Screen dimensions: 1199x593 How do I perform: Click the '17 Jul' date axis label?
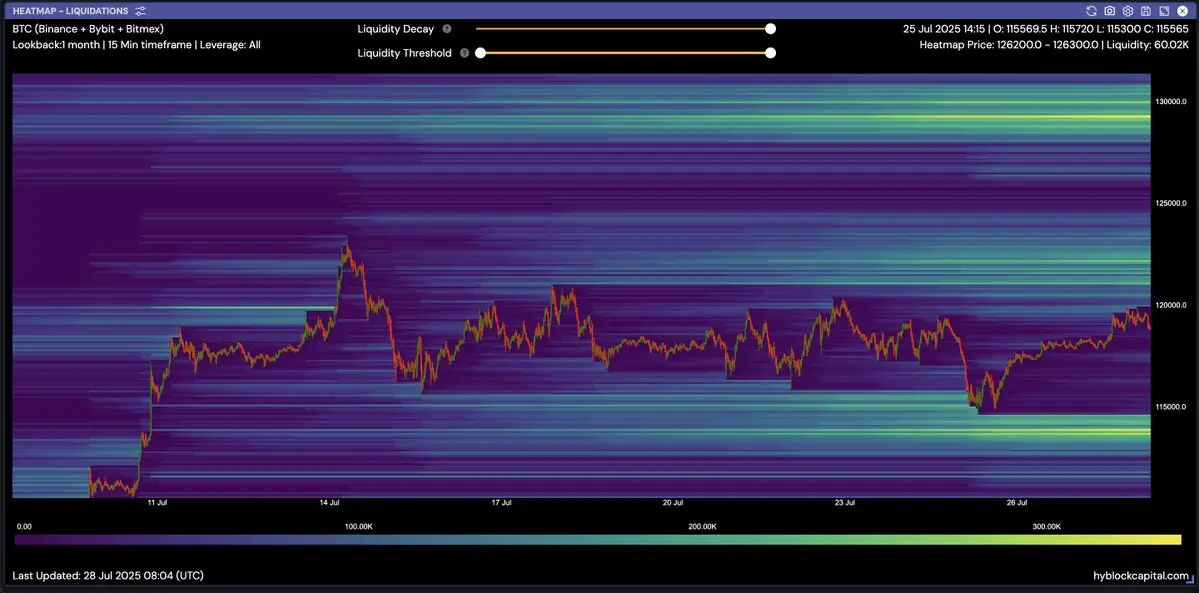click(x=501, y=503)
